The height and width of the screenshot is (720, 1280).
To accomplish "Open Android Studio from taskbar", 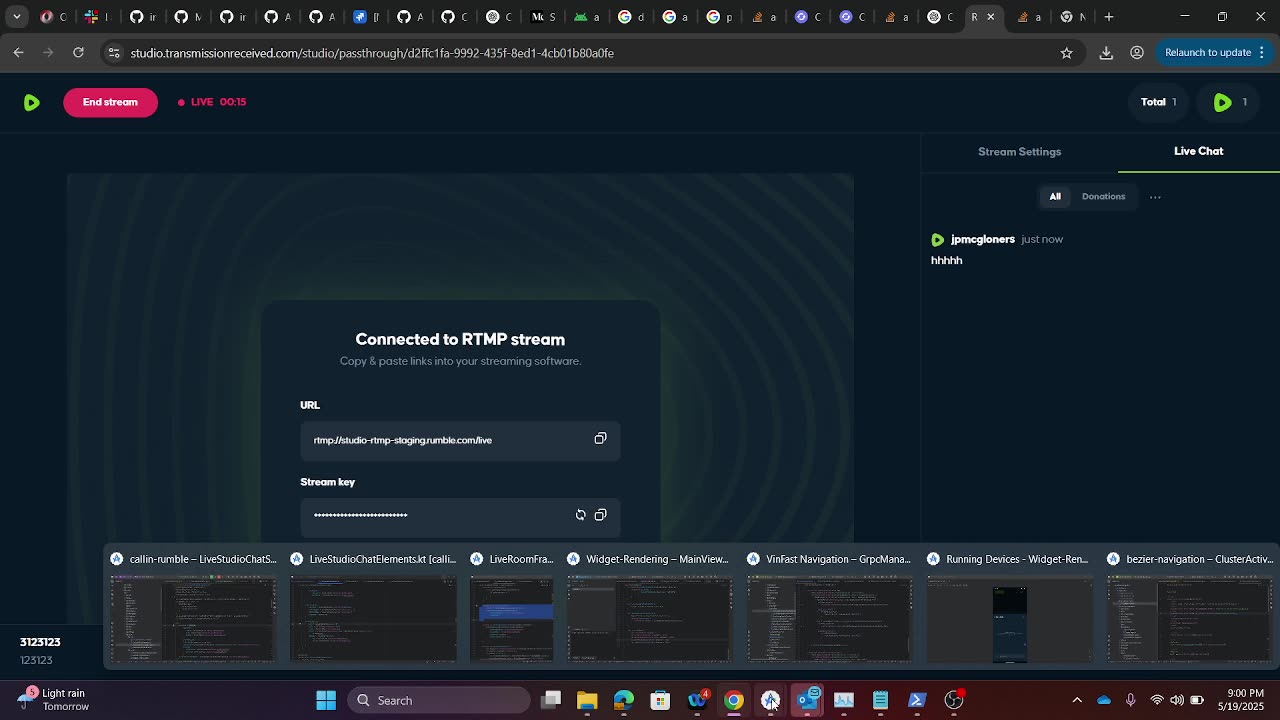I will pos(770,700).
